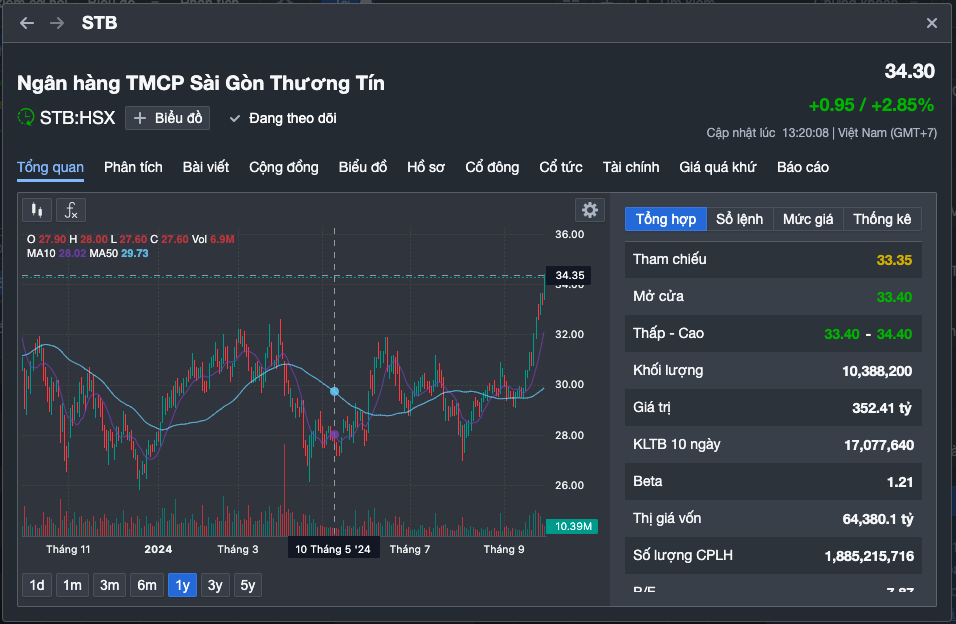Viewport: 956px width, 624px height.
Task: Select the 1d time range
Action: pos(37,586)
